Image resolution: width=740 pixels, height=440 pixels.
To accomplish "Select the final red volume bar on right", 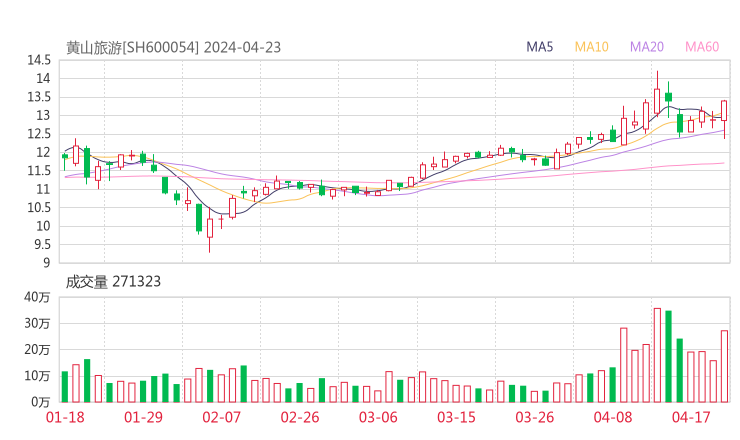I will tap(724, 366).
